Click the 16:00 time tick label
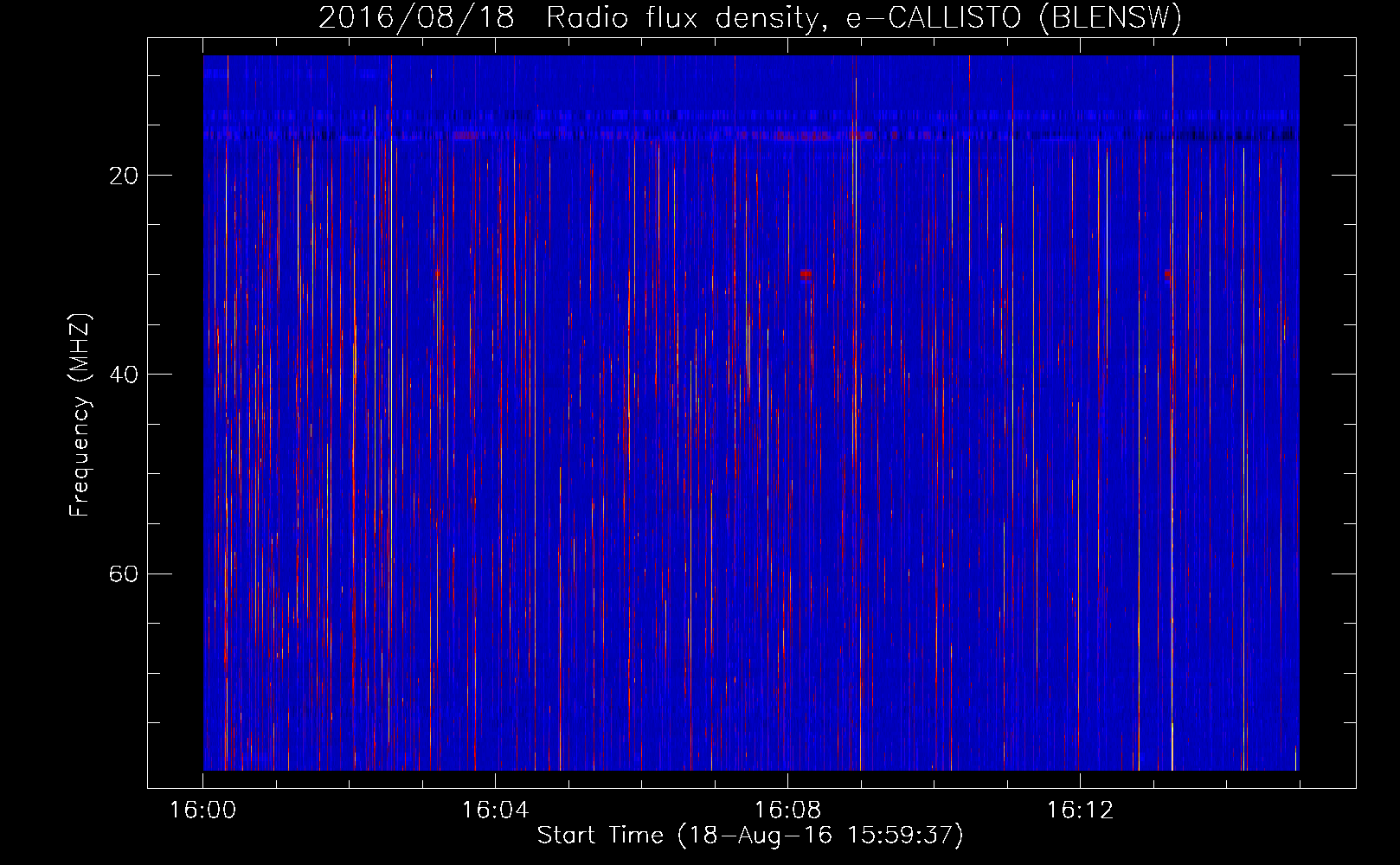This screenshot has height=865, width=1400. coord(202,811)
